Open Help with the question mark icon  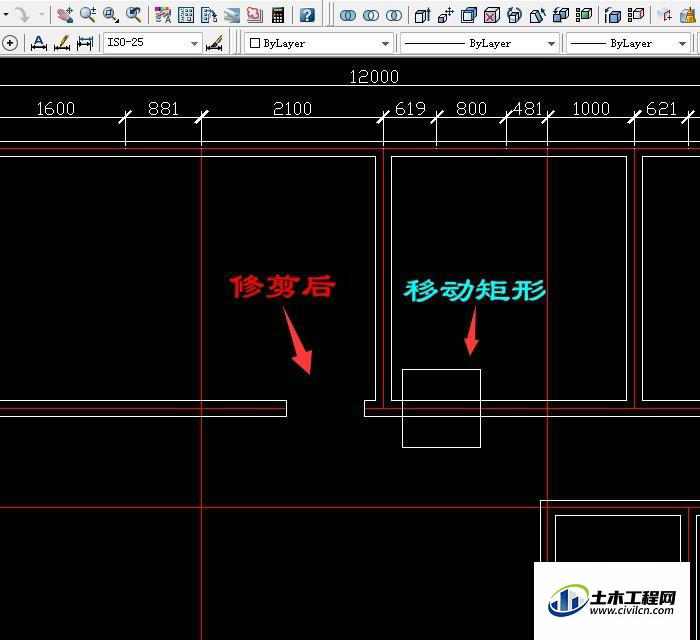pyautogui.click(x=307, y=15)
